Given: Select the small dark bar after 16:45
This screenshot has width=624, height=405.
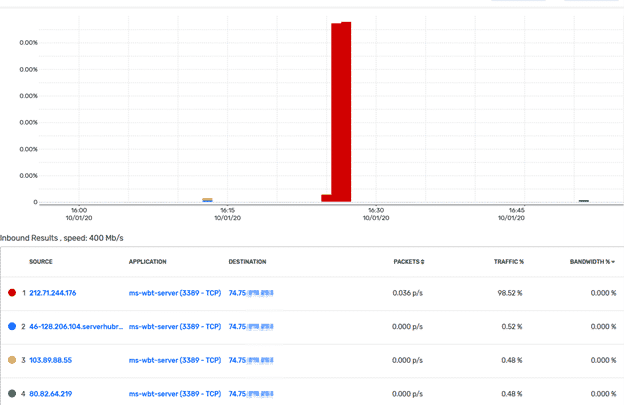Looking at the screenshot, I should coord(584,201).
